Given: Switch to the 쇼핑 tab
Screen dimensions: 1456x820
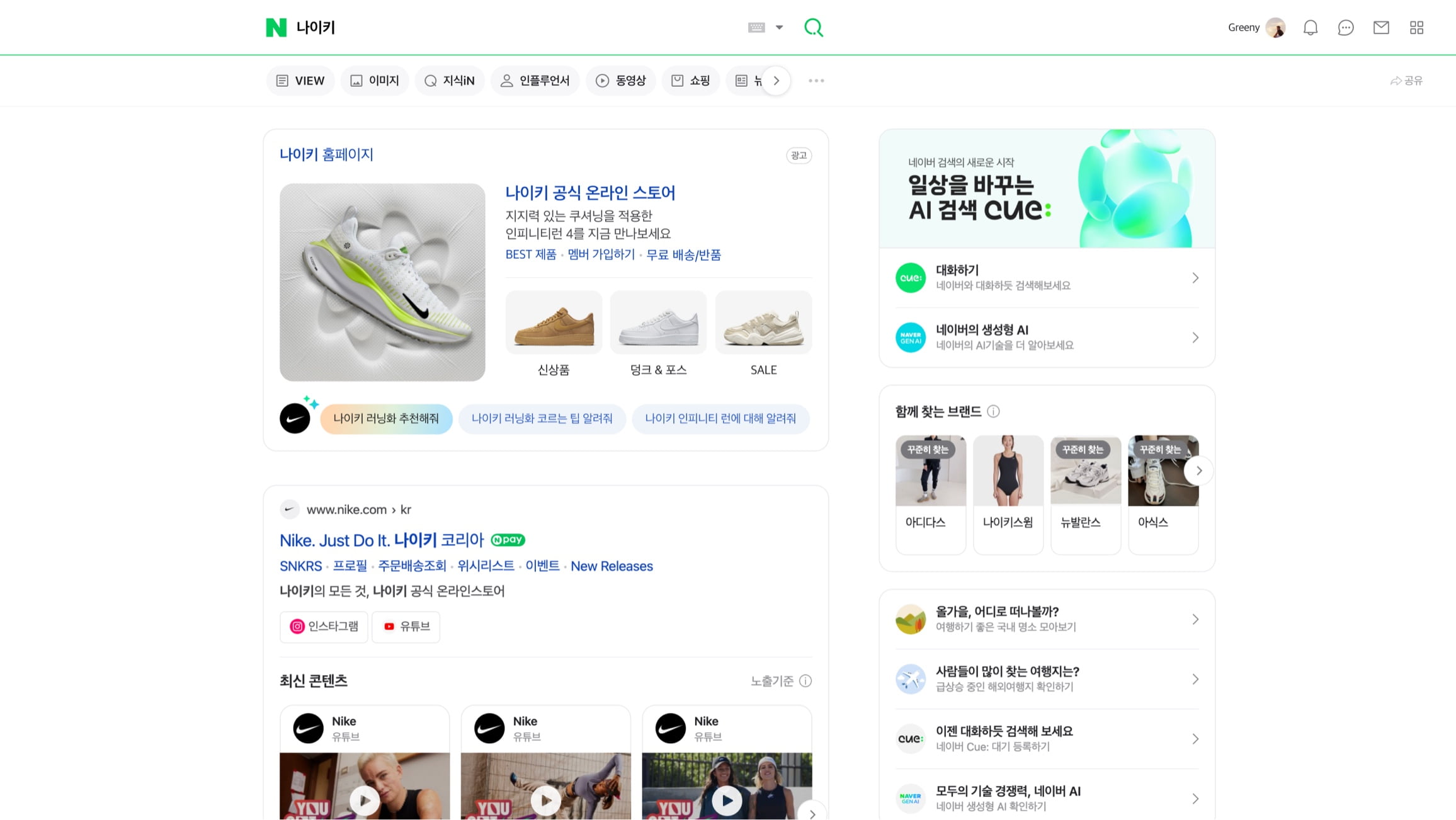Looking at the screenshot, I should point(691,81).
